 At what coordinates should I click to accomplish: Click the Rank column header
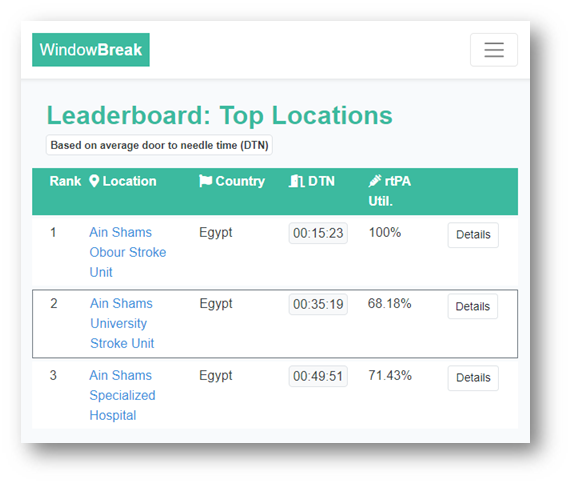pyautogui.click(x=65, y=181)
